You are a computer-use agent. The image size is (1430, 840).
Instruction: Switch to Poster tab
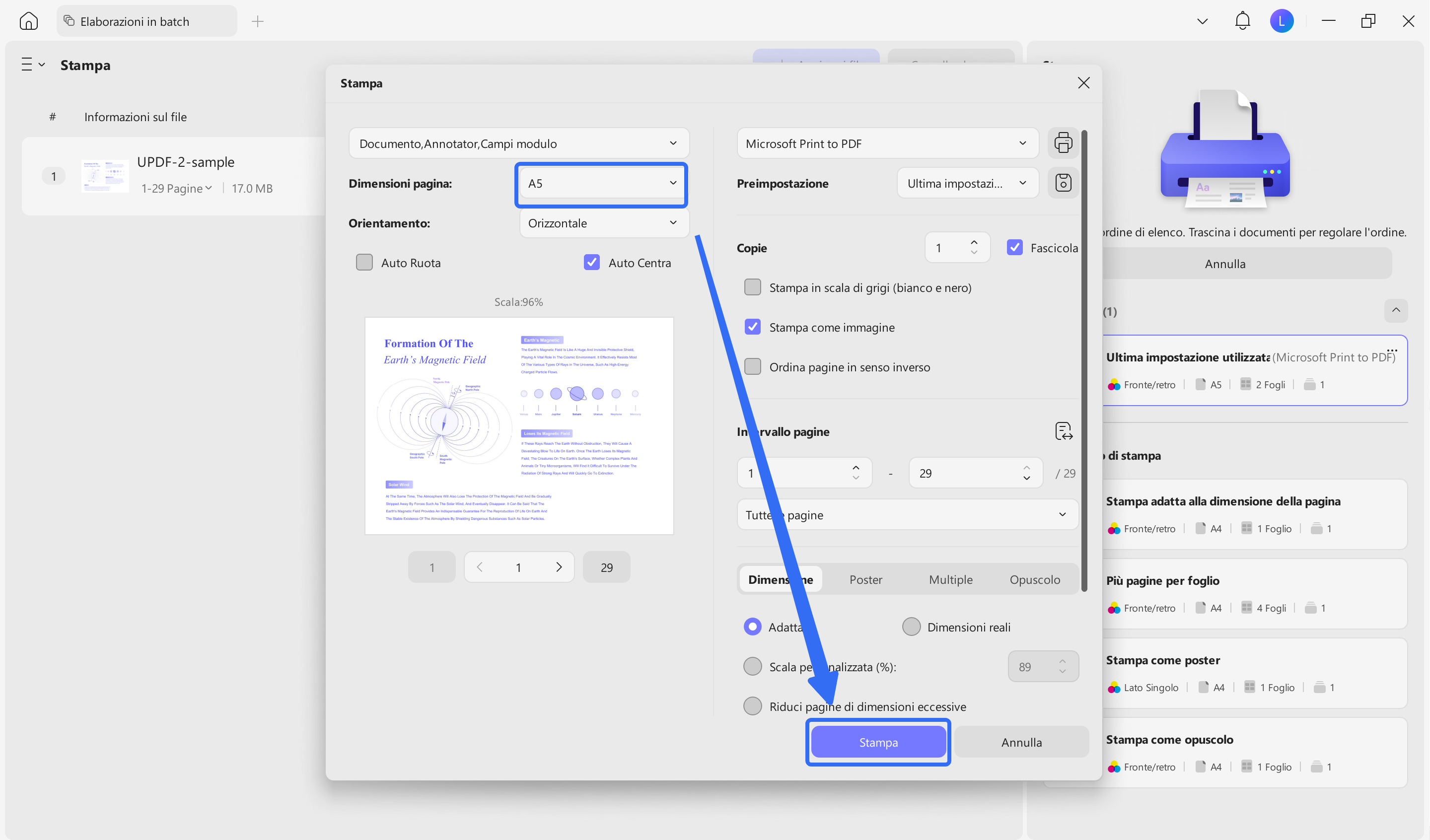point(865,579)
